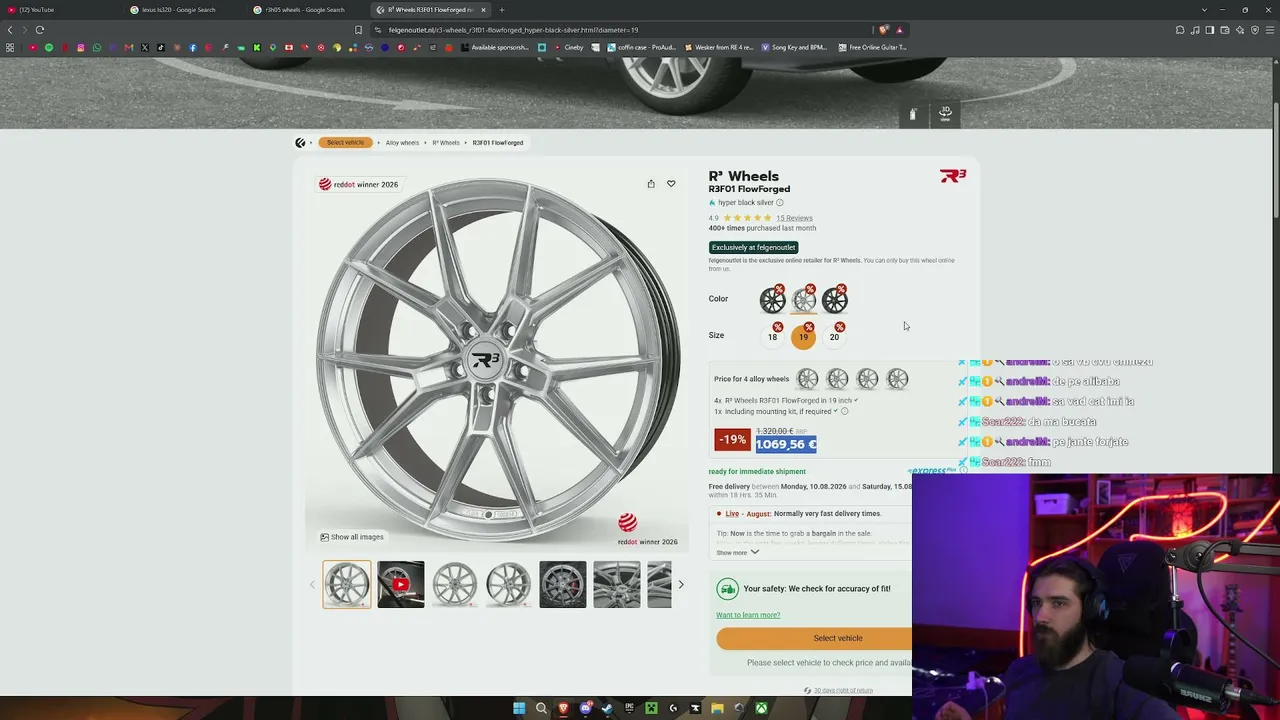Click the highlighted price 1.069,56 €
Image resolution: width=1280 pixels, height=720 pixels.
click(786, 444)
